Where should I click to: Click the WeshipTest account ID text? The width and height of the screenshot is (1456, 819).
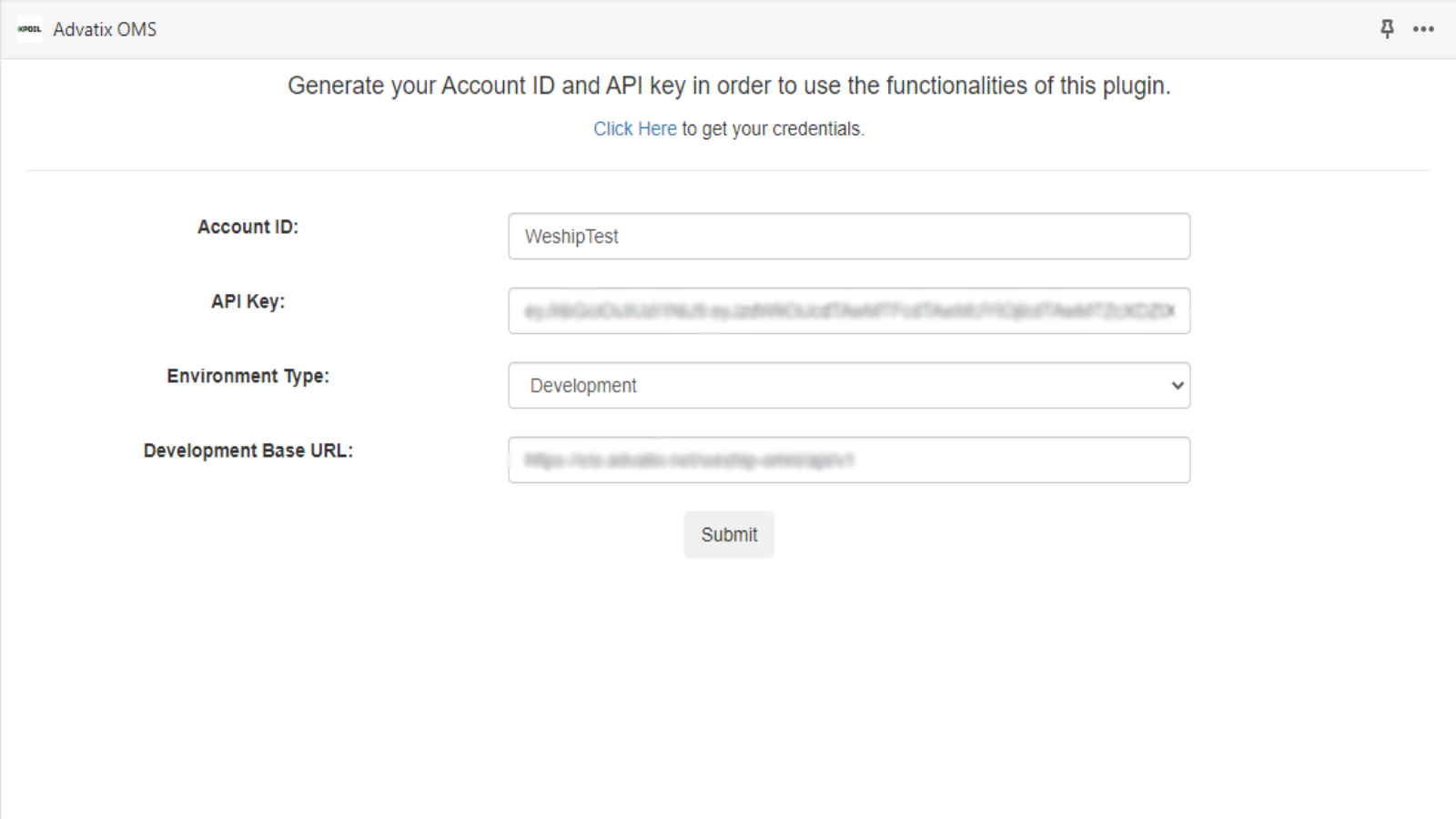tap(571, 236)
